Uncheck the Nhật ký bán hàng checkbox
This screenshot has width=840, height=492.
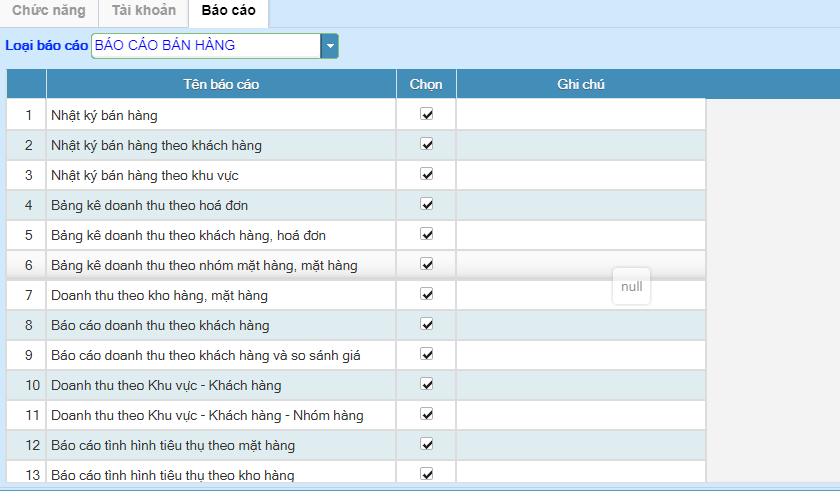427,114
